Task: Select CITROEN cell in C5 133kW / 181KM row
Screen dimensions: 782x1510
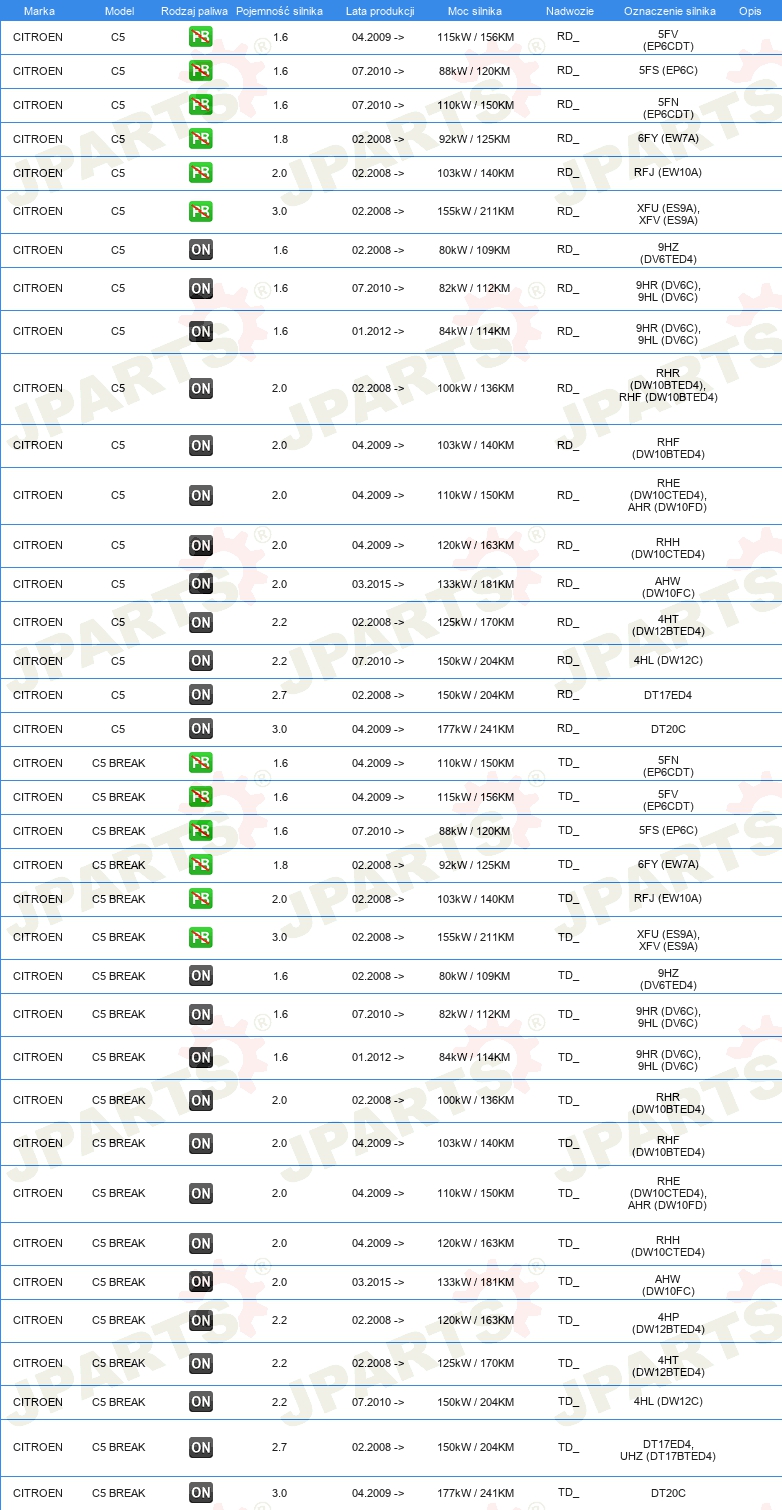Action: [x=38, y=584]
